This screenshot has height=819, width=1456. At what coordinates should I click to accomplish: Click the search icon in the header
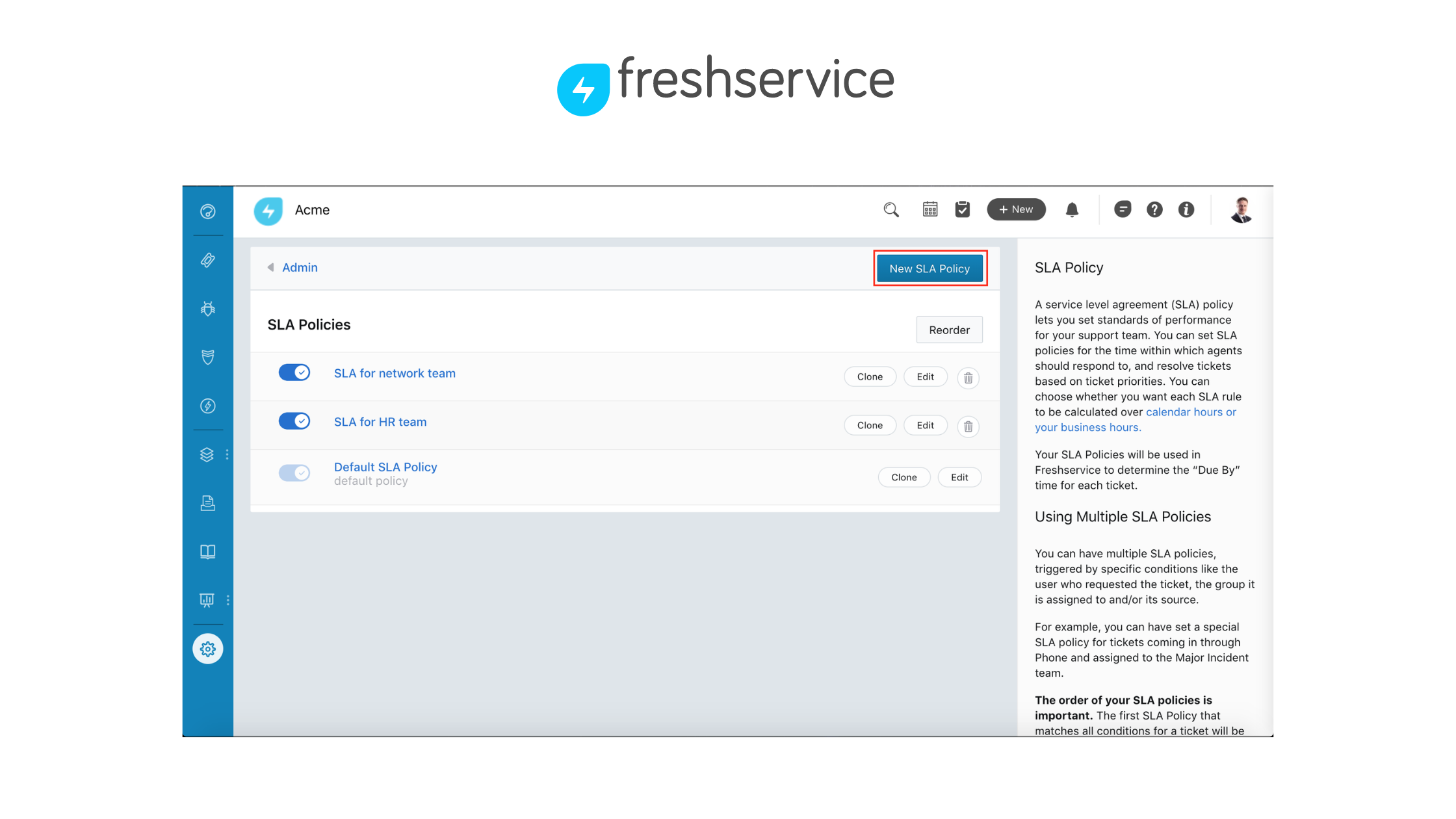point(890,209)
